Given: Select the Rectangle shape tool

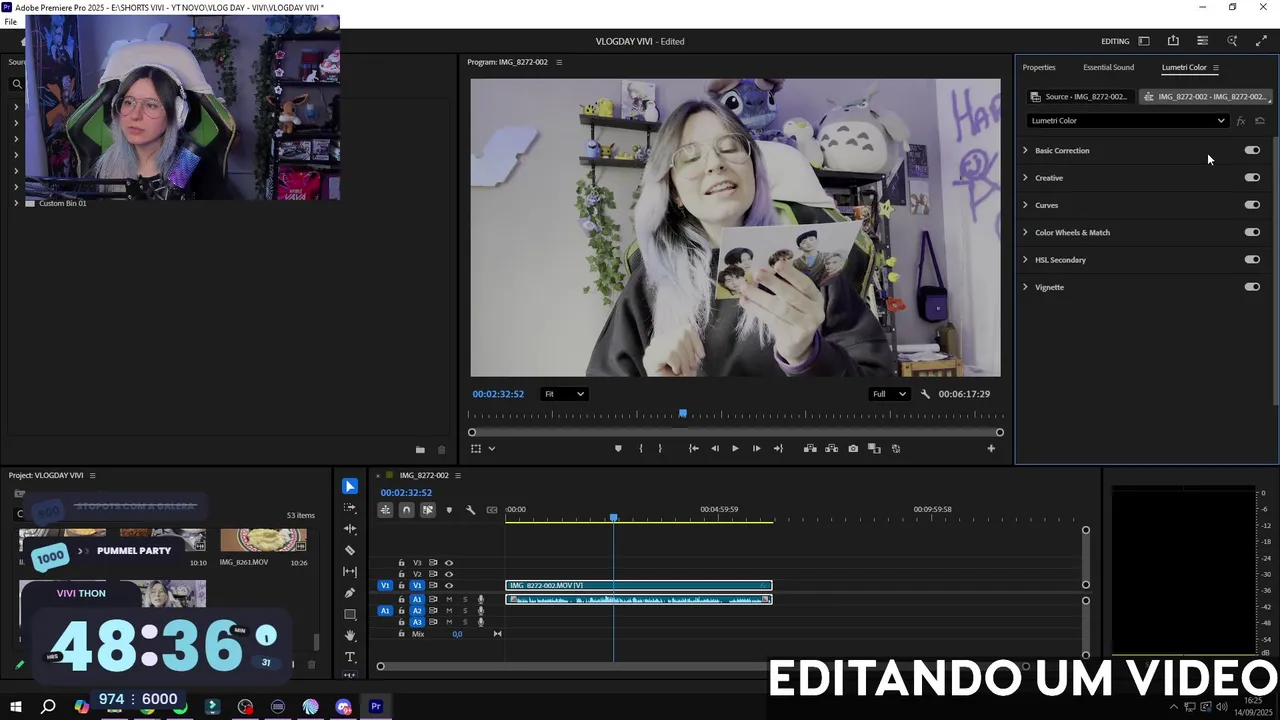Looking at the screenshot, I should click(350, 614).
